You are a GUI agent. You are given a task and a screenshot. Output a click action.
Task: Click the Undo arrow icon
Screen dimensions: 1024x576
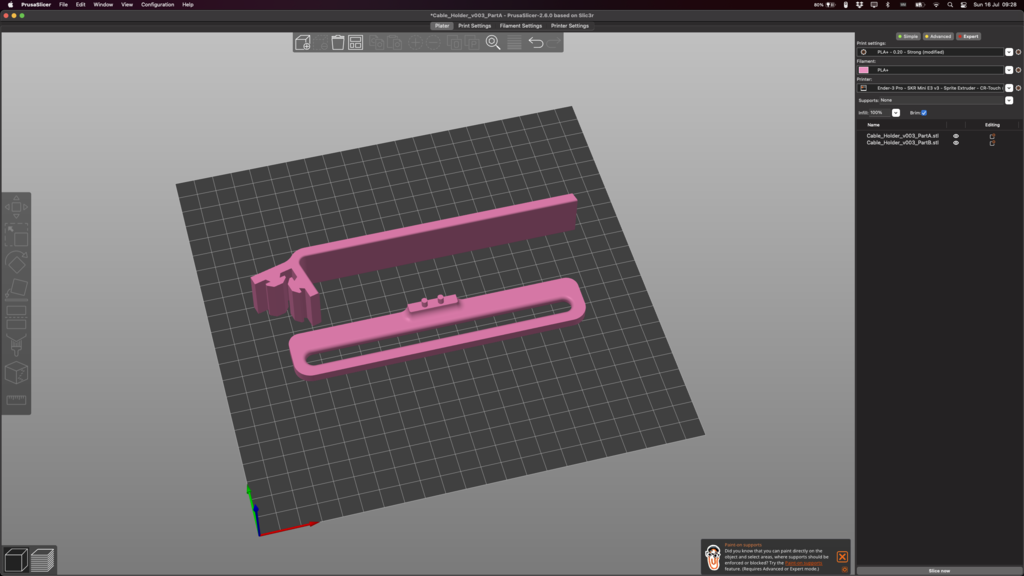click(536, 44)
